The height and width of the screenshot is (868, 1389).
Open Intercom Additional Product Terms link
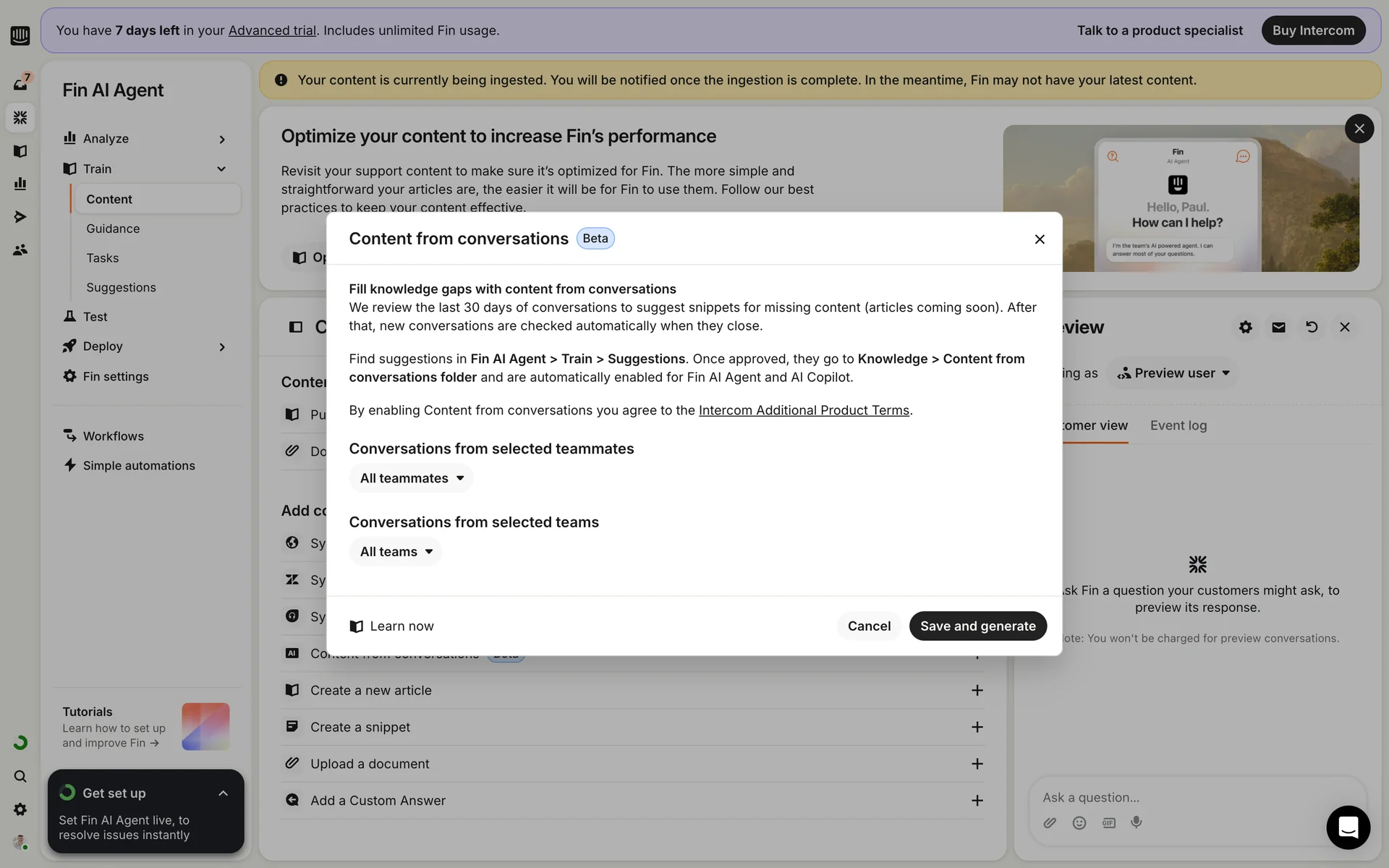[x=803, y=410]
